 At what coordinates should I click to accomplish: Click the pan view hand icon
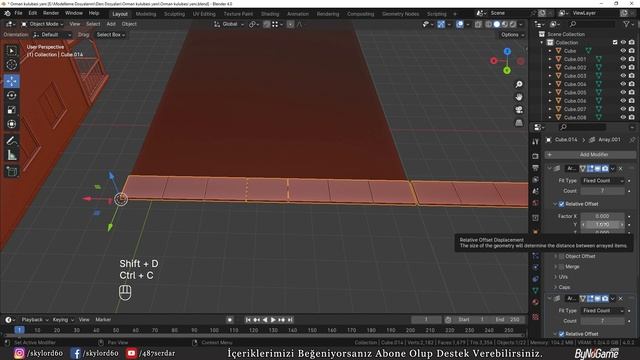pos(519,97)
